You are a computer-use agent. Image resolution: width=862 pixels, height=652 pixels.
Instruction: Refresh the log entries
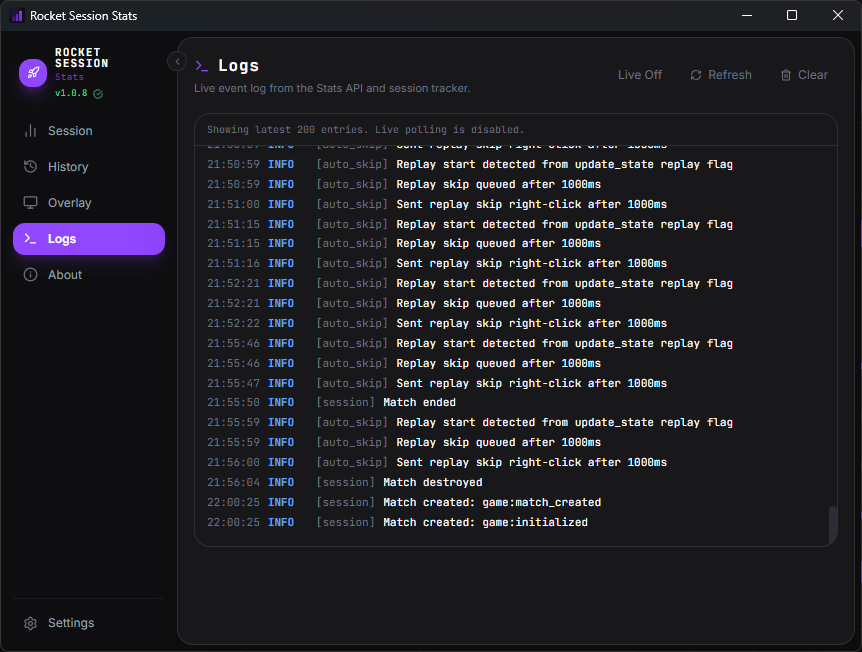[721, 75]
